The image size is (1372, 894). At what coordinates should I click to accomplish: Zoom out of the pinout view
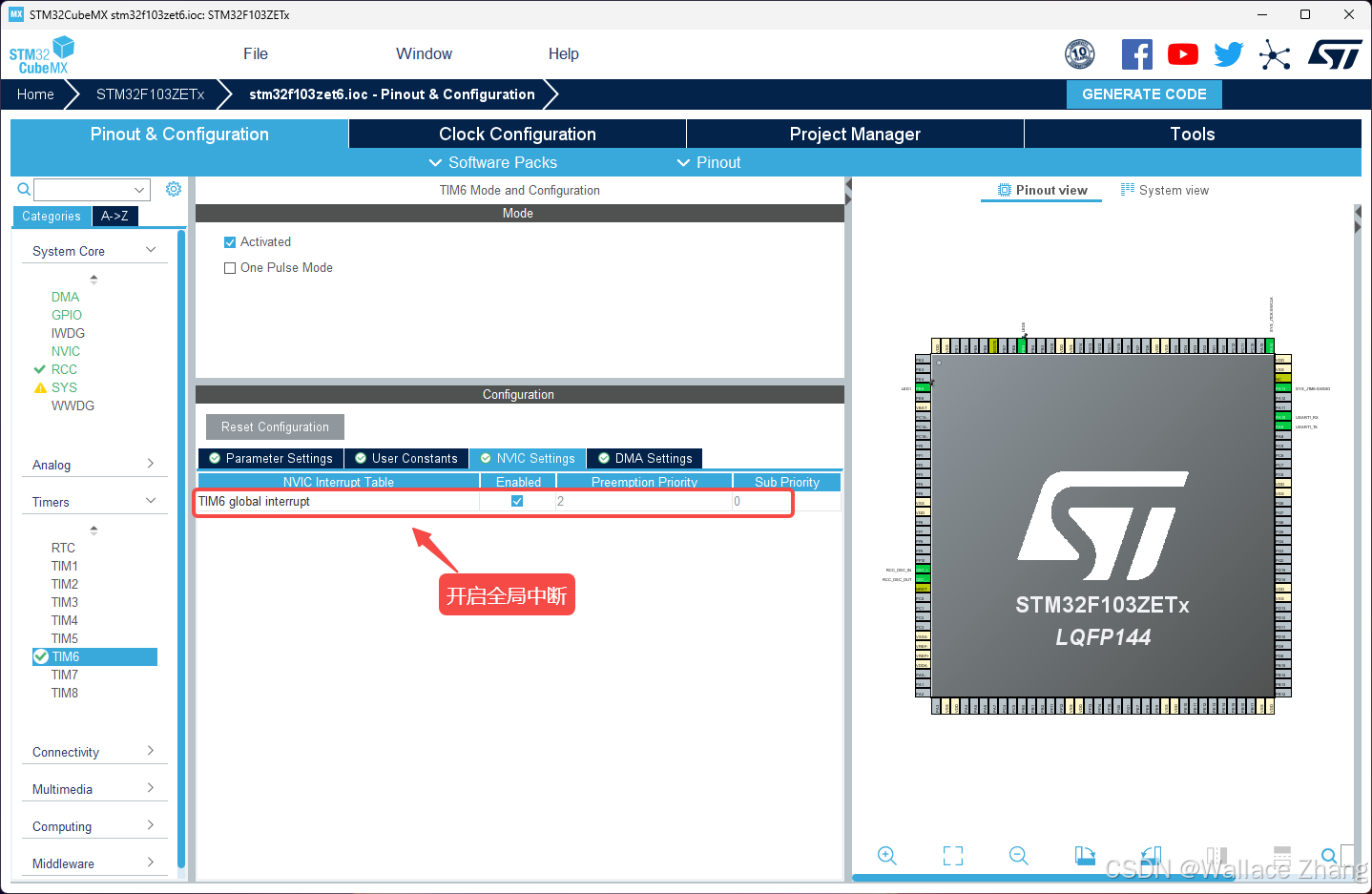(x=1019, y=856)
